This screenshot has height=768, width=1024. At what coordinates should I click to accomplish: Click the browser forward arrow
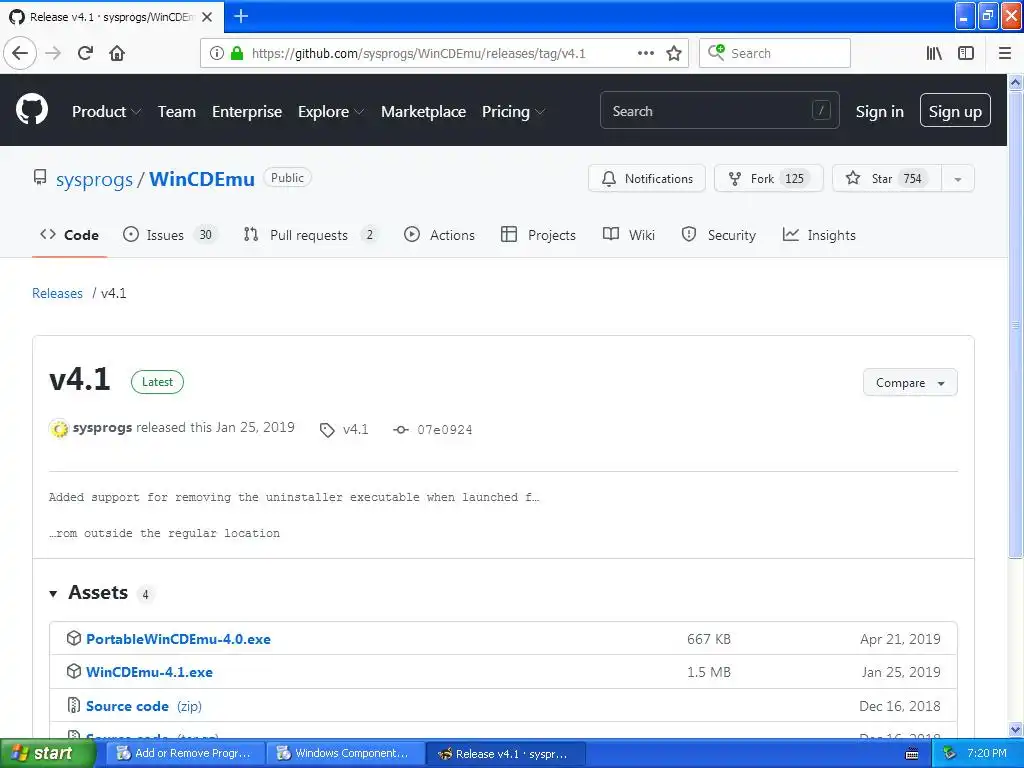53,53
